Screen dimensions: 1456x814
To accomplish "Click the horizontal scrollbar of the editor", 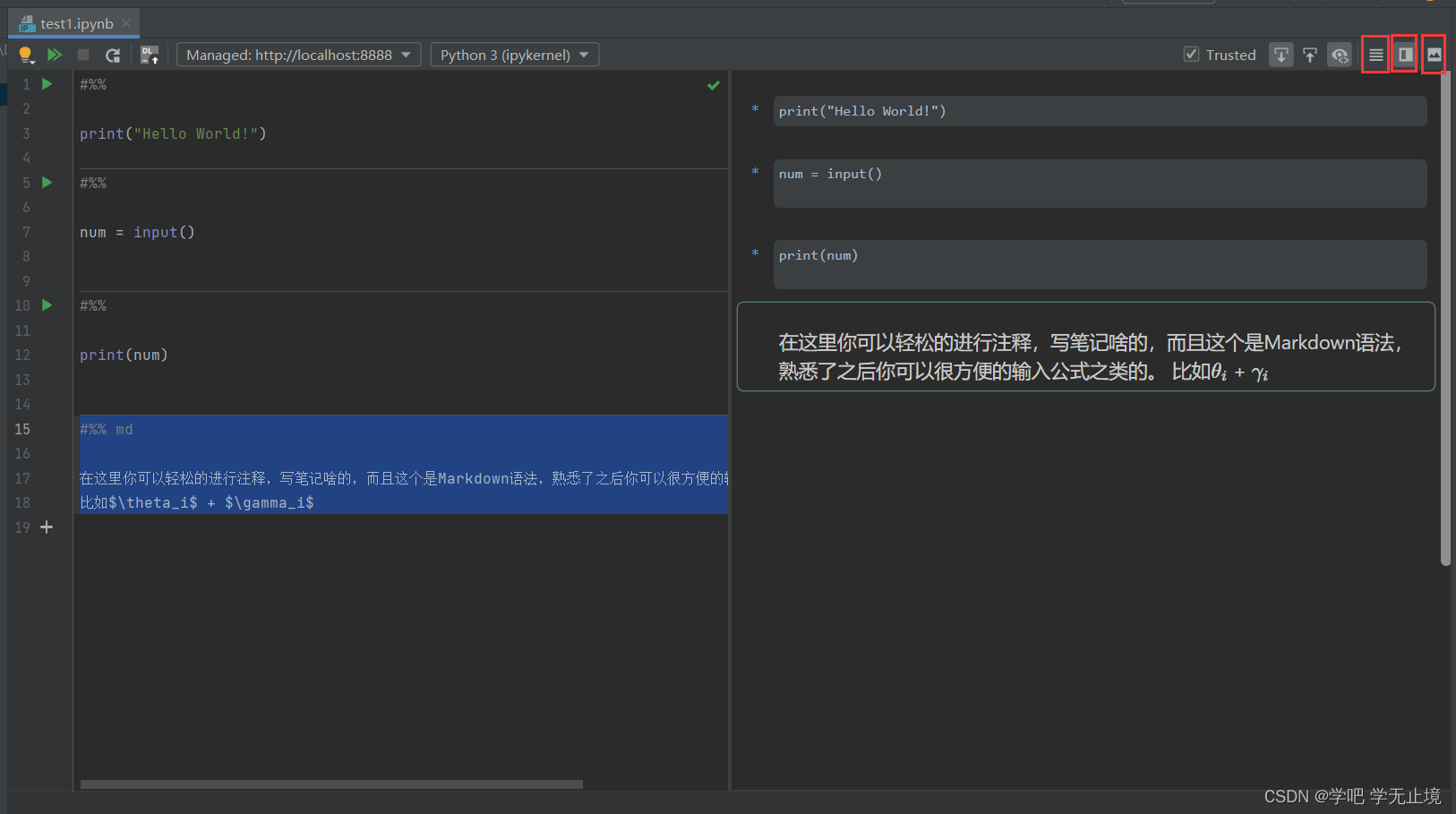I will pyautogui.click(x=331, y=784).
